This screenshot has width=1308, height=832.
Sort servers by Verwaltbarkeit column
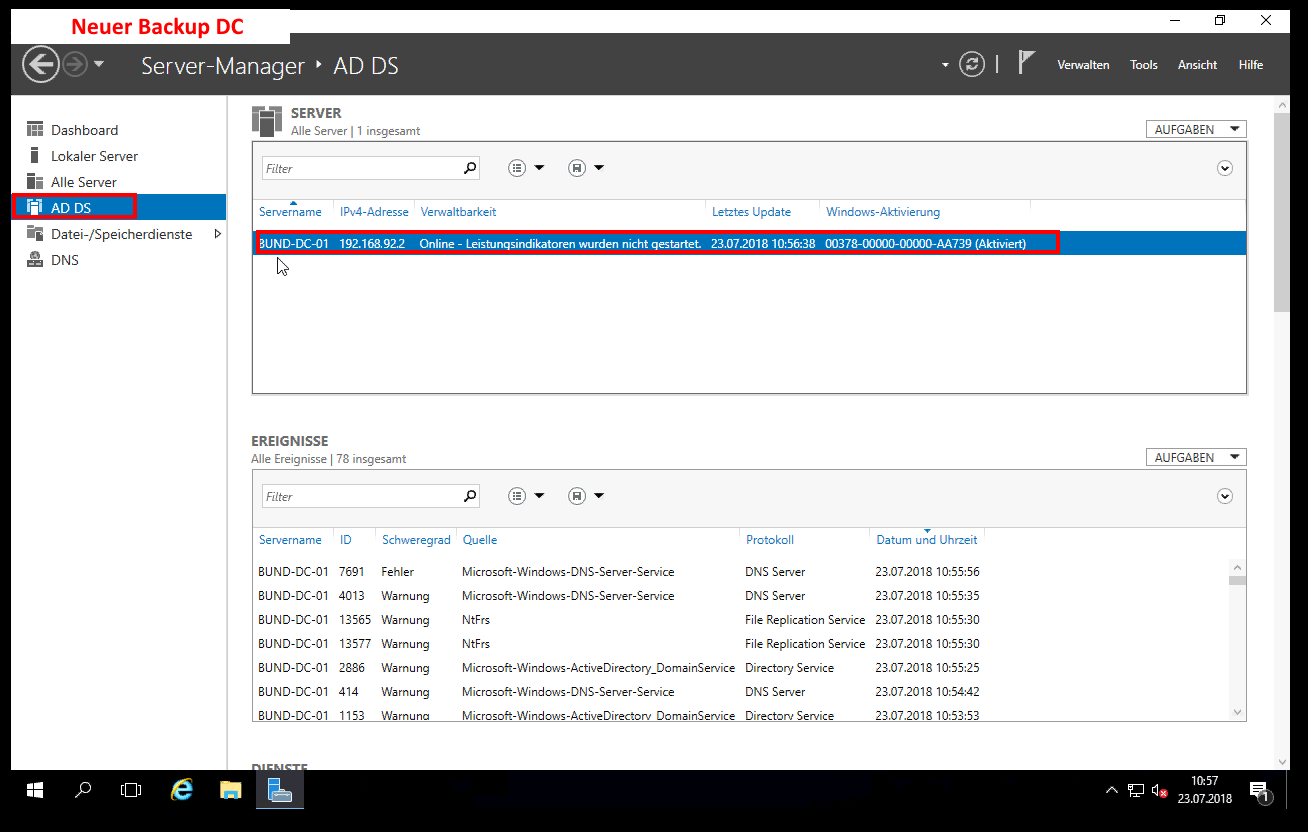[458, 212]
